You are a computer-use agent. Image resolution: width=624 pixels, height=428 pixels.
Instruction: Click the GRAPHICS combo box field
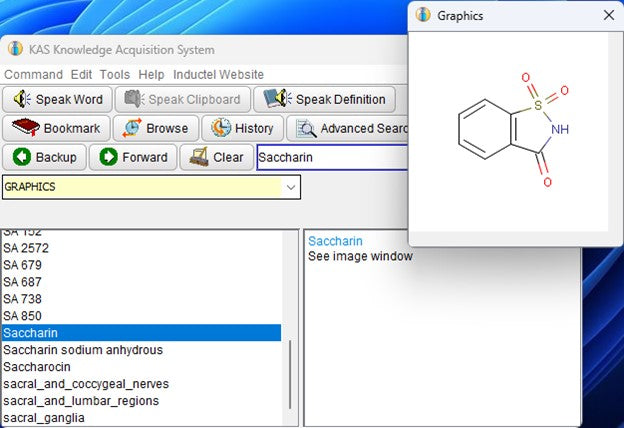pos(151,187)
